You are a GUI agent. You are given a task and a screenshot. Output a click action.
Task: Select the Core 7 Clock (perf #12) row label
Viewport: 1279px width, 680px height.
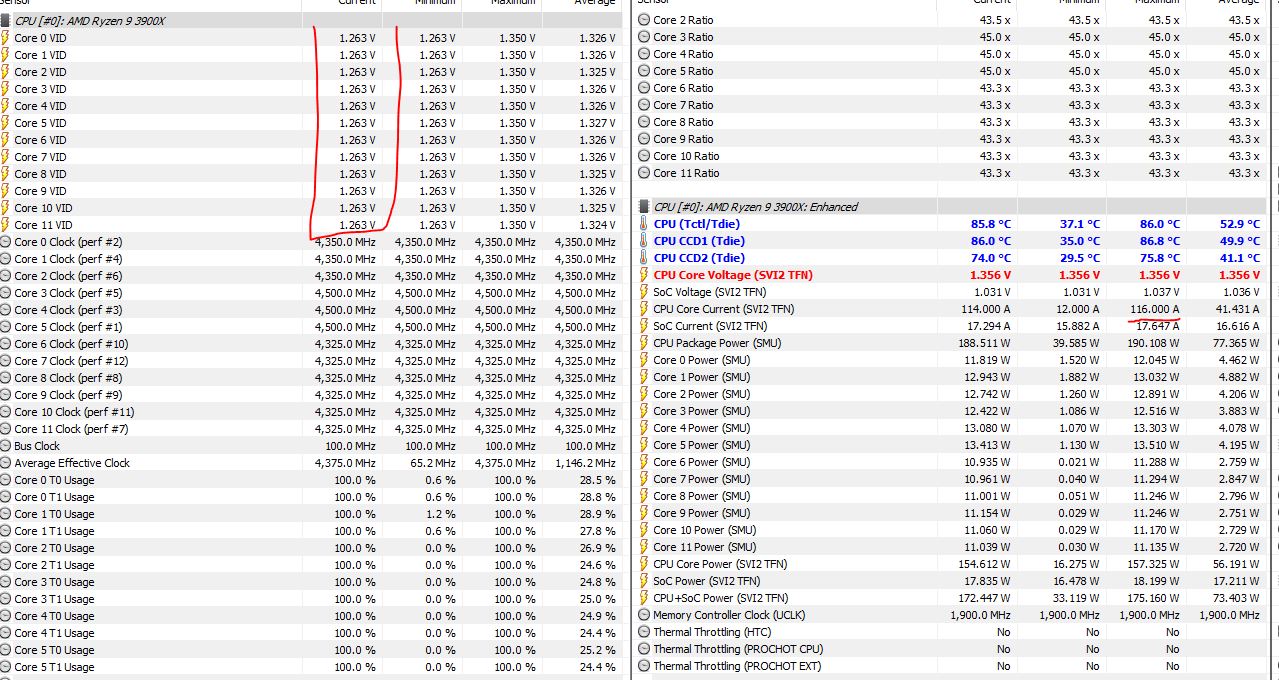[71, 361]
